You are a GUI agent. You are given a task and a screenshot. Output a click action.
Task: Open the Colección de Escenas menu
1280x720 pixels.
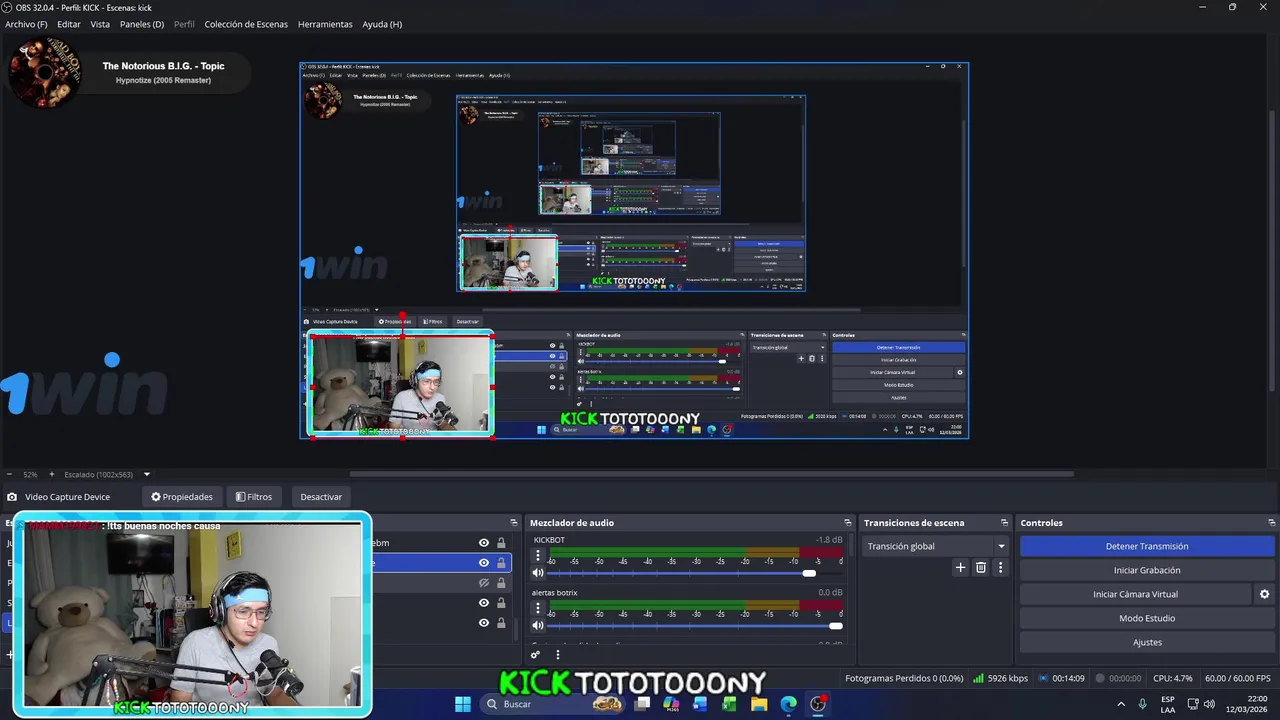tap(246, 24)
